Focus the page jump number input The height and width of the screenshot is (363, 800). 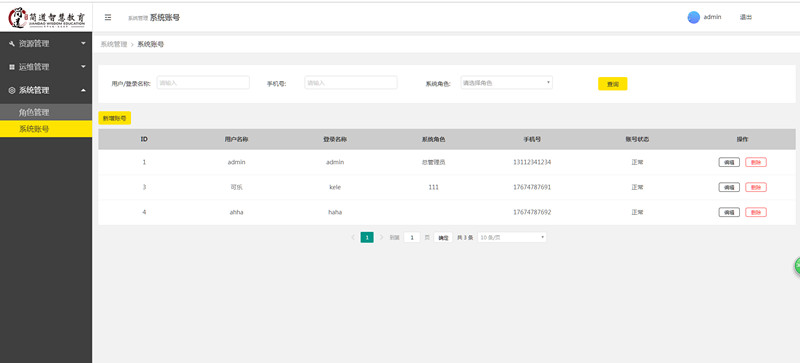coord(412,237)
